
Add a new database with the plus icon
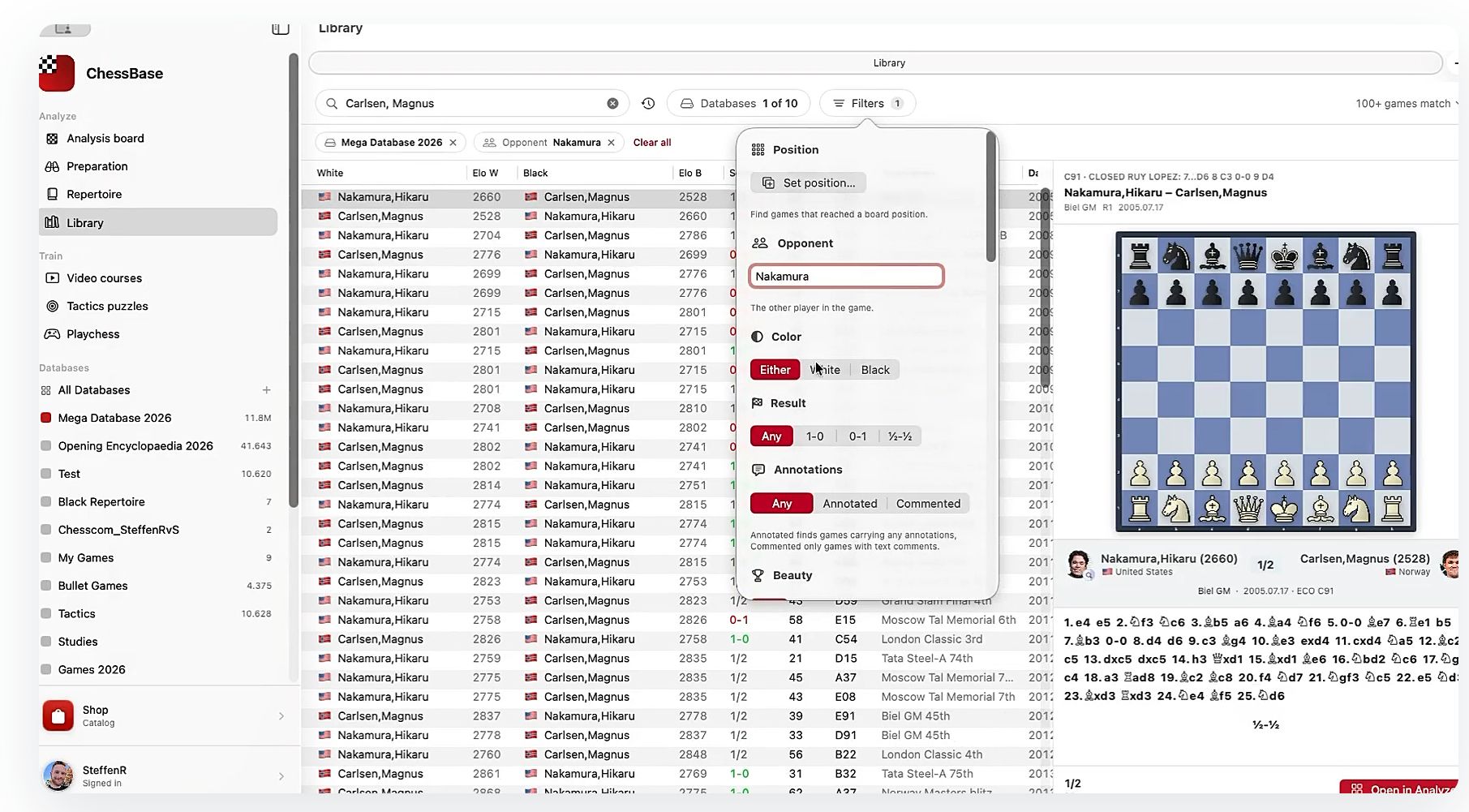pyautogui.click(x=266, y=390)
